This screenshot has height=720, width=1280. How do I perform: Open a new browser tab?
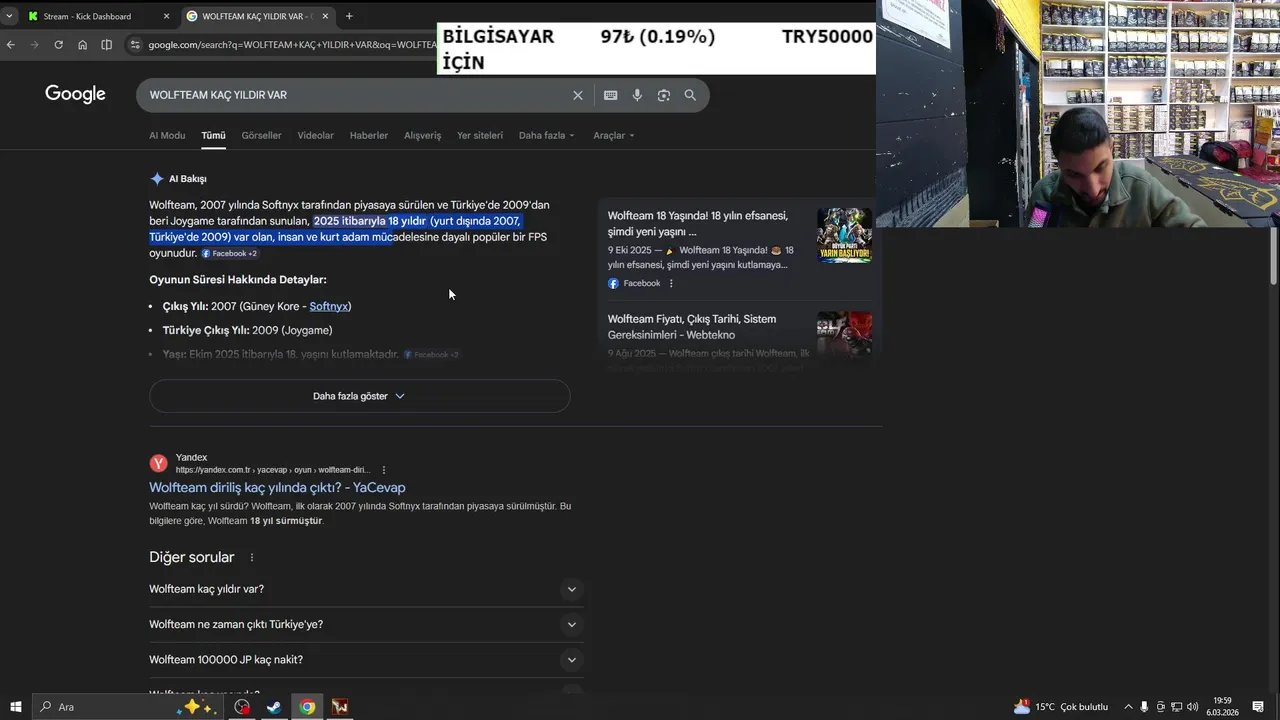(x=349, y=16)
